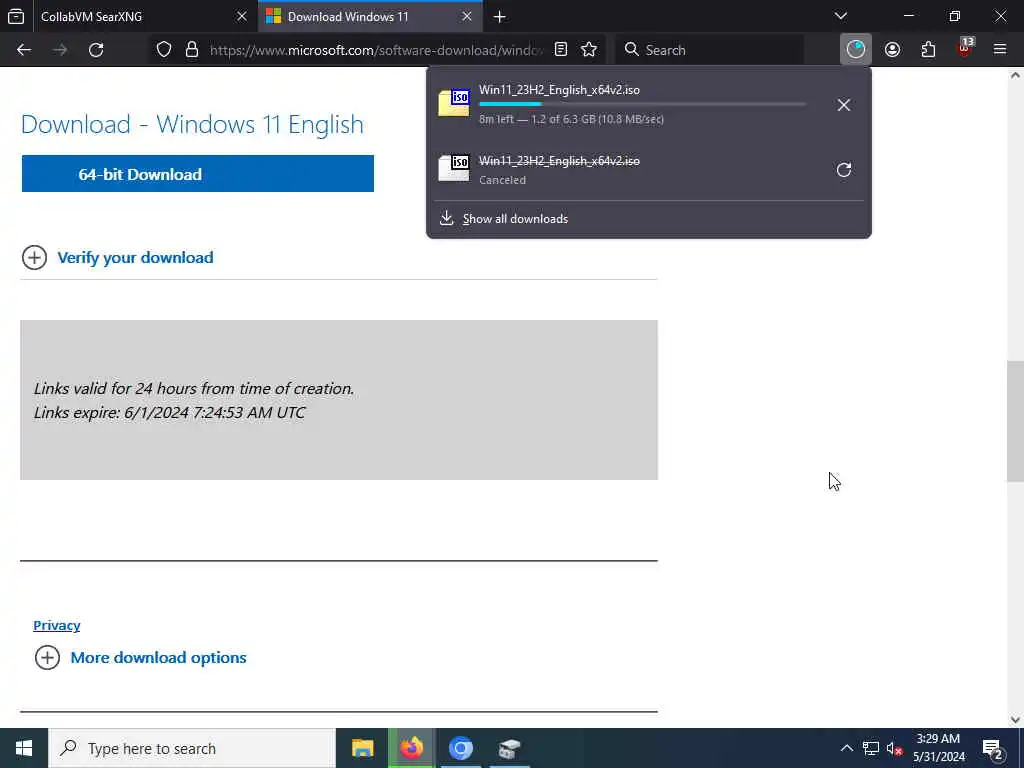Open Firefox View at the tab strip start
1024x768 pixels.
(x=16, y=16)
